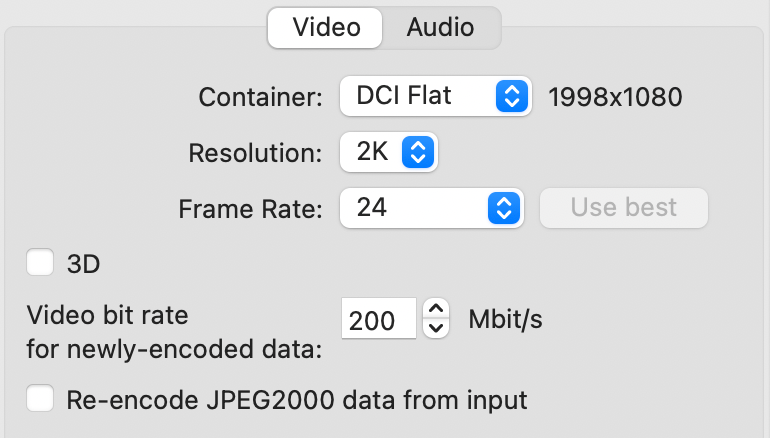Image resolution: width=770 pixels, height=438 pixels.
Task: Enable the 3D checkbox
Action: pos(40,263)
